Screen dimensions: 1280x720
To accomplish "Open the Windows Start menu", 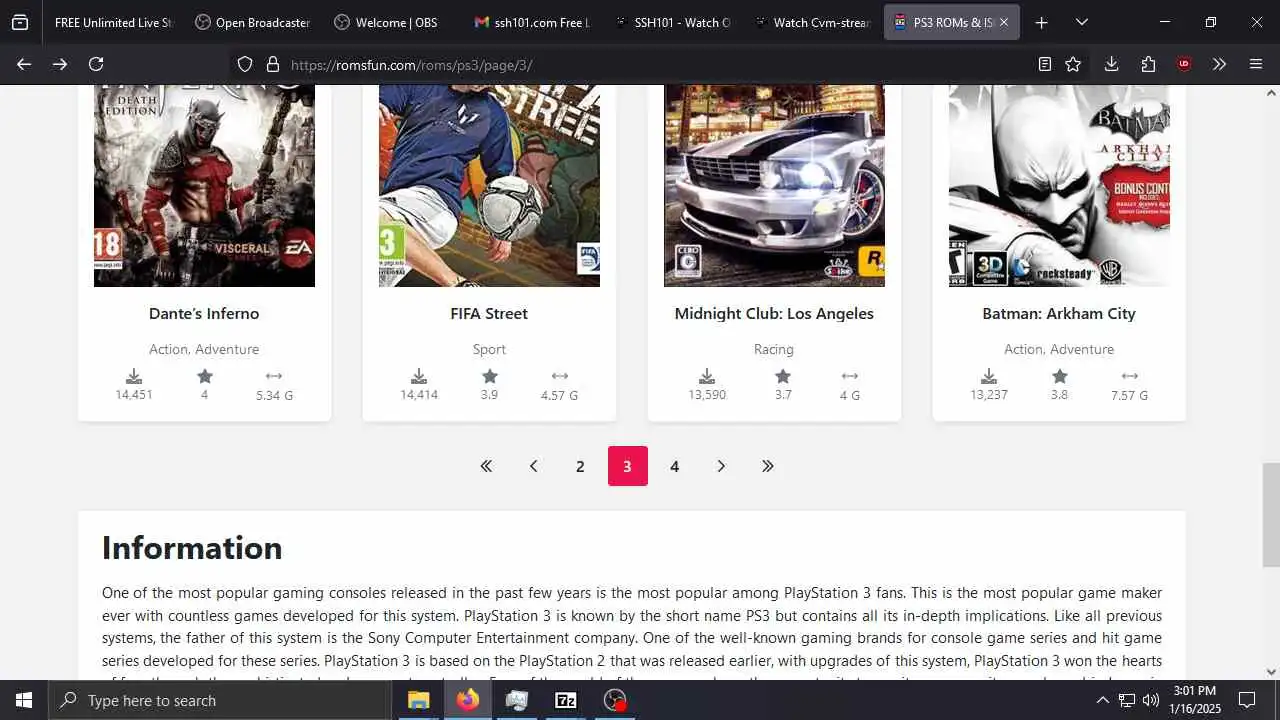I will pyautogui.click(x=24, y=700).
